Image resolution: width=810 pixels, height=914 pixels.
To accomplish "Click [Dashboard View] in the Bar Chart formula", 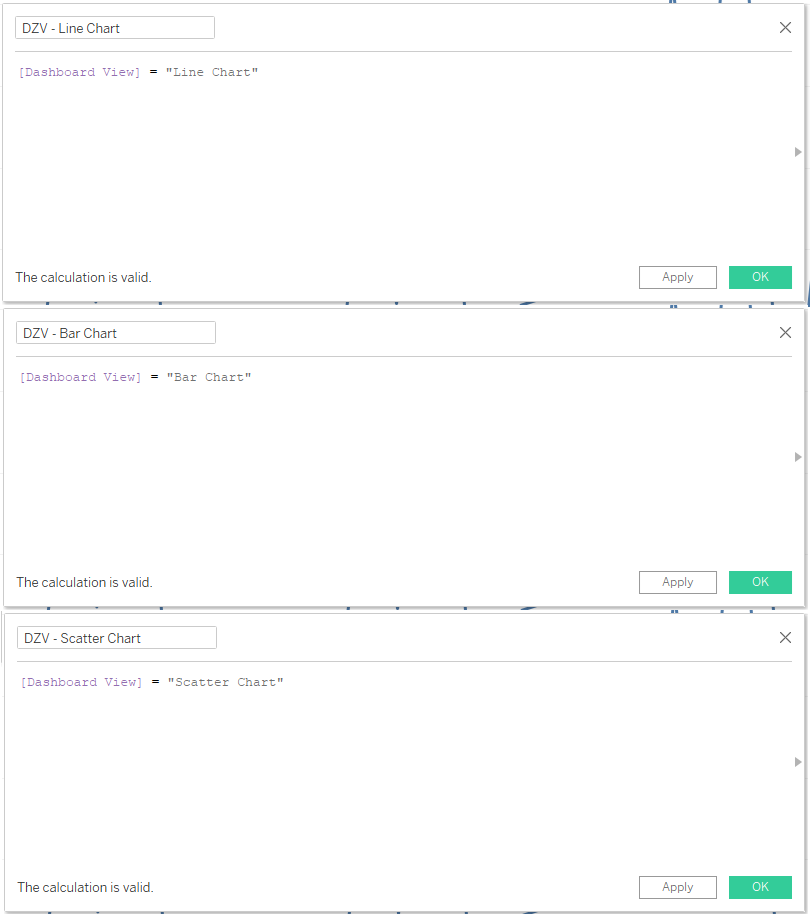I will [80, 377].
